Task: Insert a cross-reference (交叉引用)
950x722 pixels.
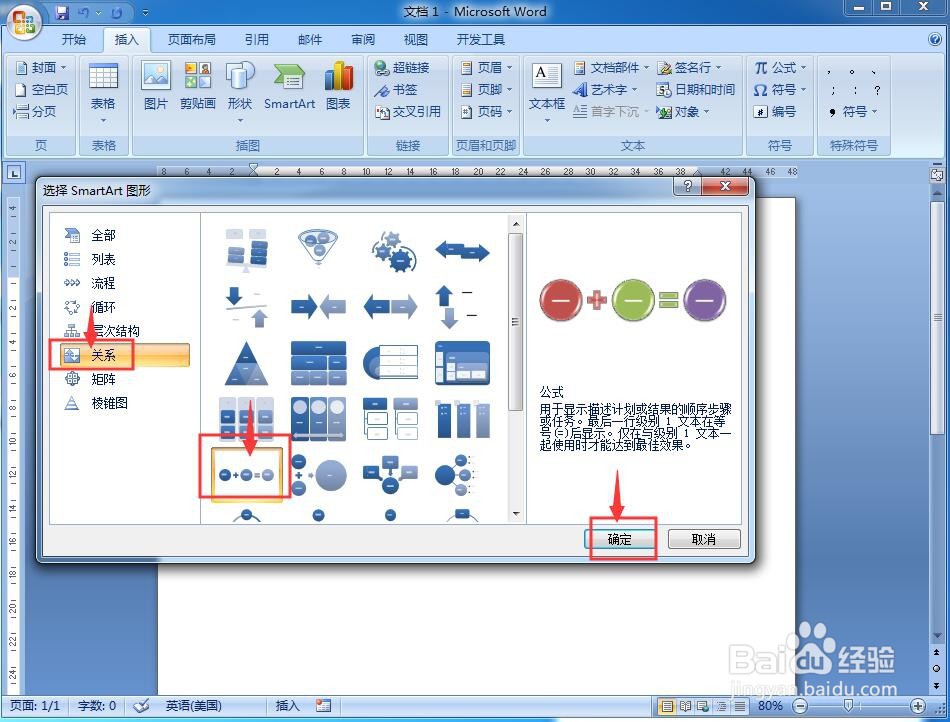Action: [408, 112]
